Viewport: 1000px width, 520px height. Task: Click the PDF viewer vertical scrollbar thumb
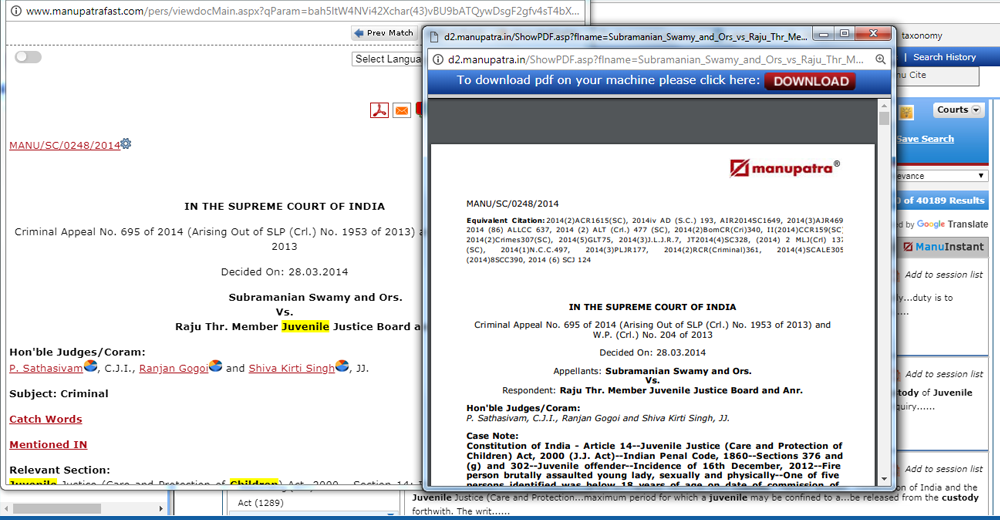coord(883,119)
